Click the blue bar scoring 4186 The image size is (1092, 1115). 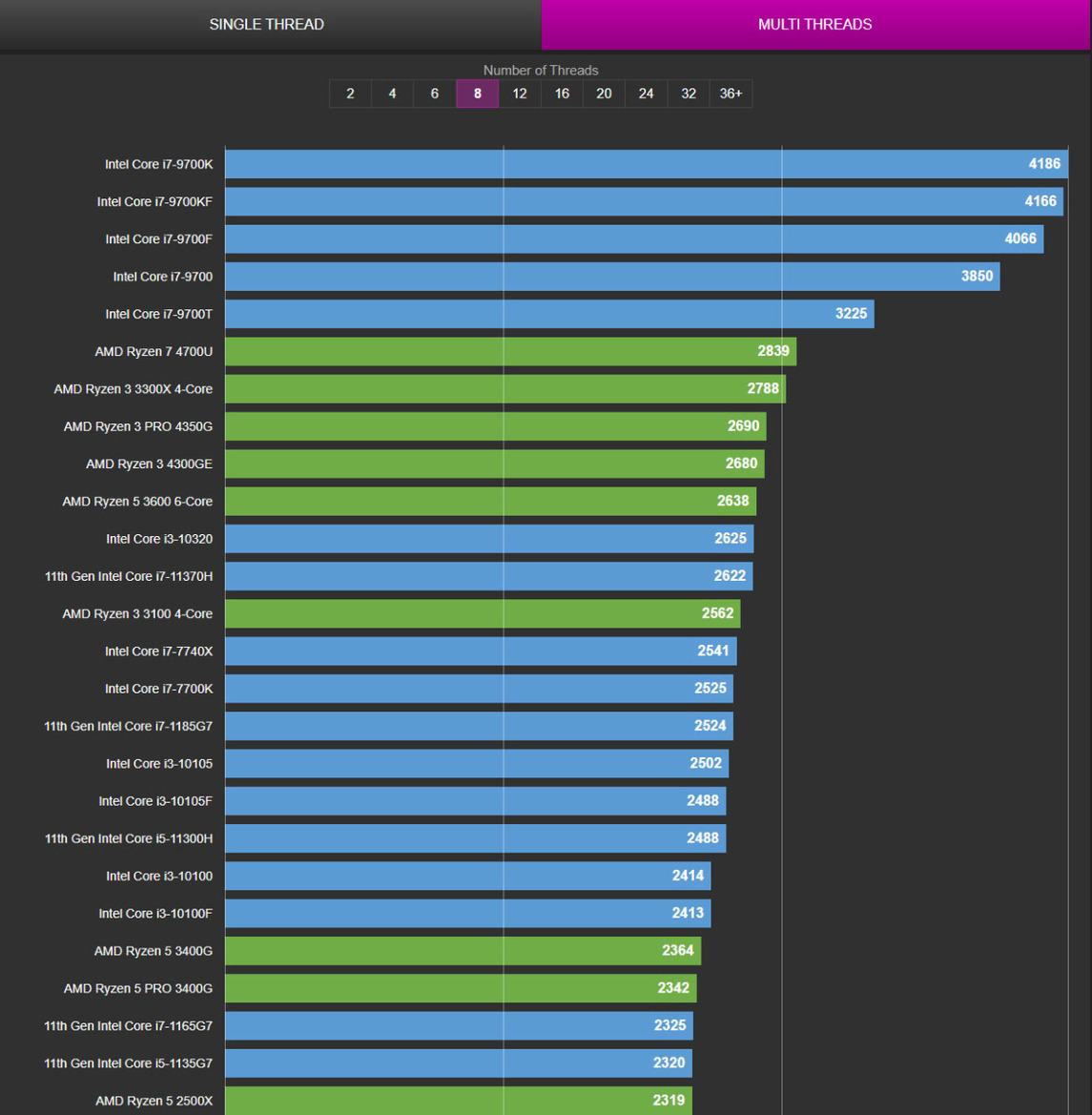[x=647, y=164]
